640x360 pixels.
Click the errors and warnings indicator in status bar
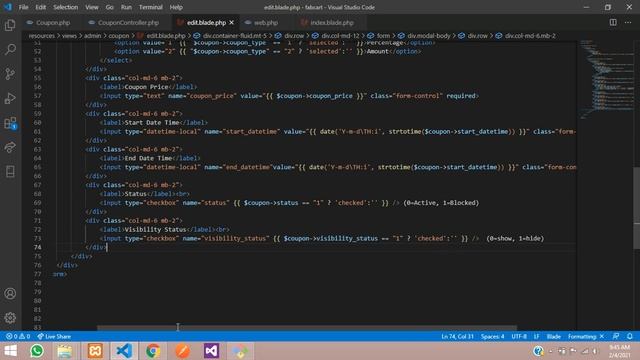click(x=18, y=336)
